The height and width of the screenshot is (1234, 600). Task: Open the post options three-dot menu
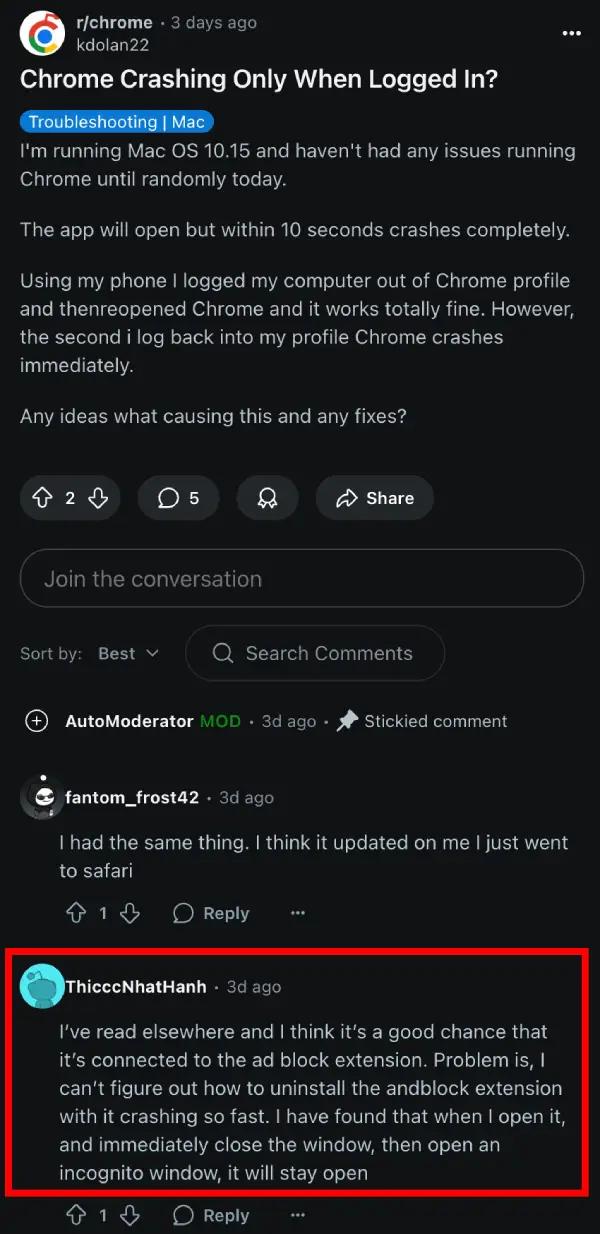(571, 33)
